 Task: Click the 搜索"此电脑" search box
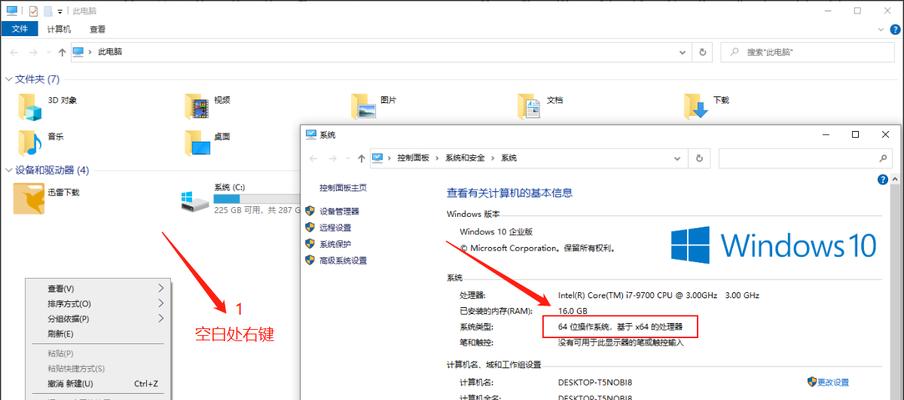point(807,52)
